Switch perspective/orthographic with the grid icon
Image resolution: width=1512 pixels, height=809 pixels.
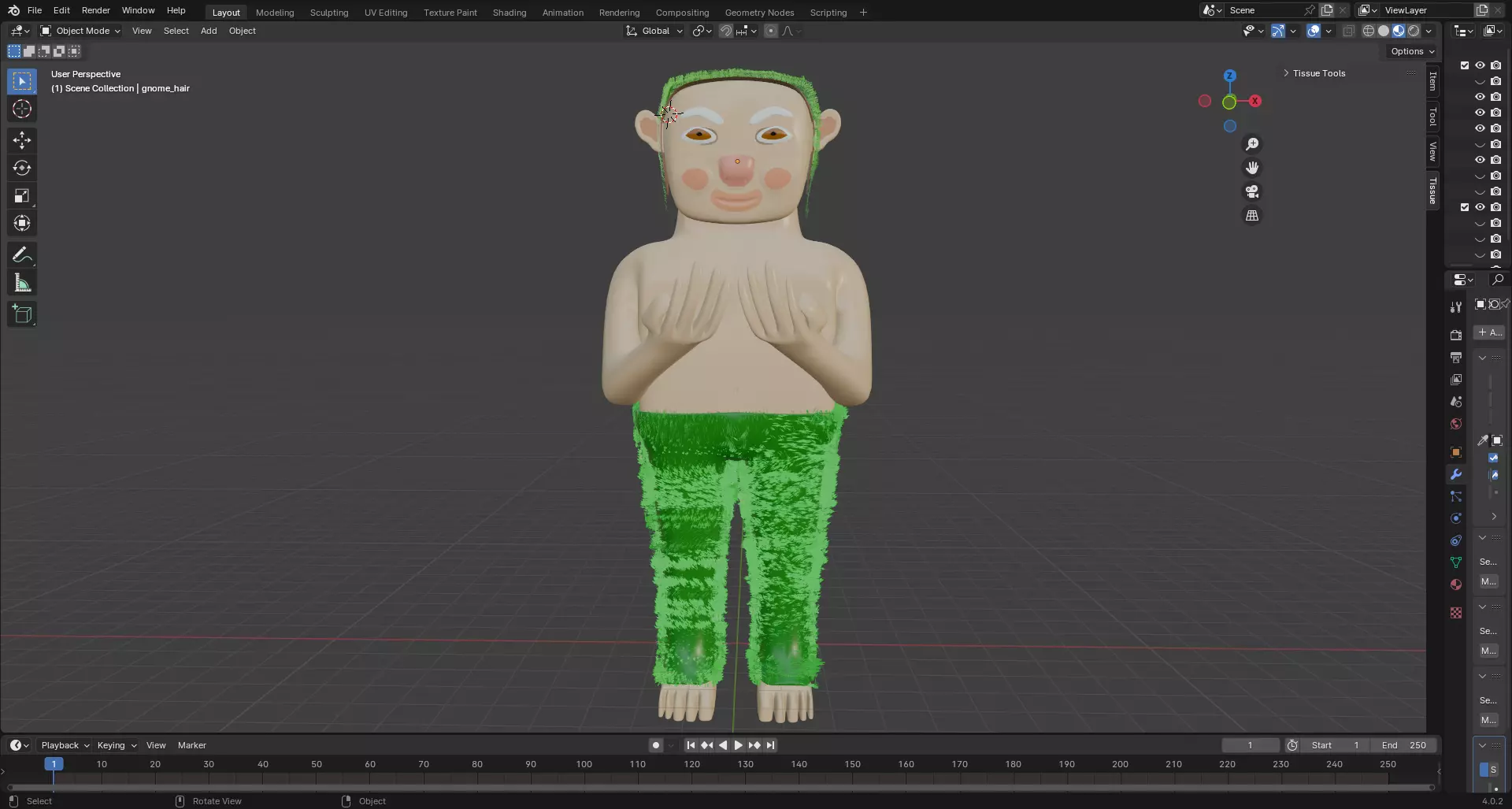coord(1251,215)
